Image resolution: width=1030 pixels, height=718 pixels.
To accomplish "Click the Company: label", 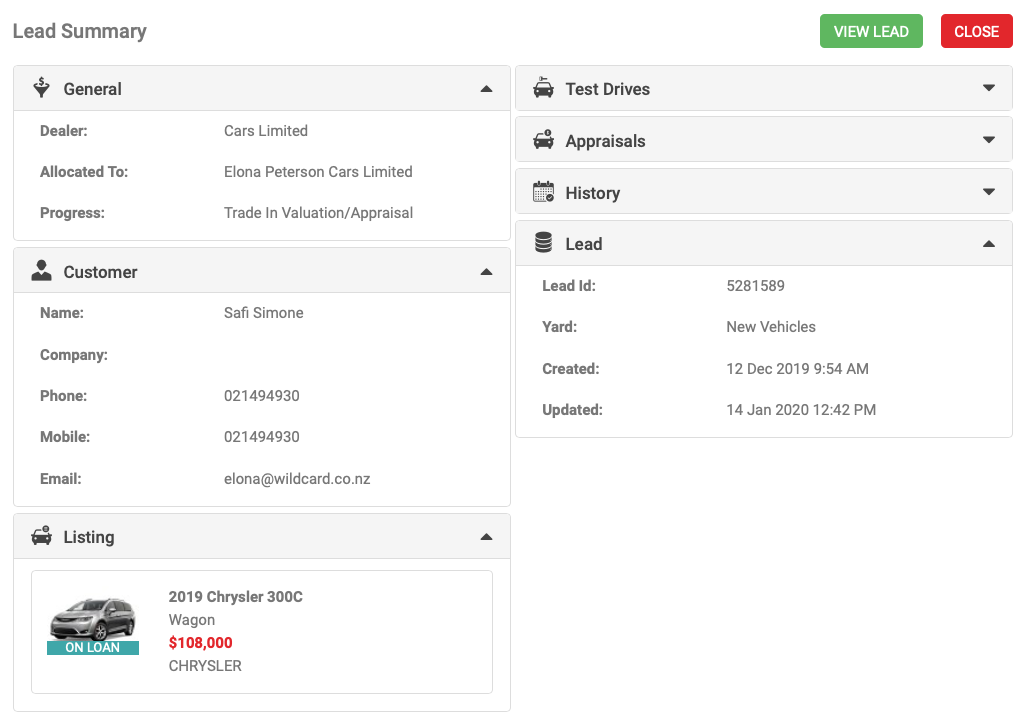I will pos(74,355).
